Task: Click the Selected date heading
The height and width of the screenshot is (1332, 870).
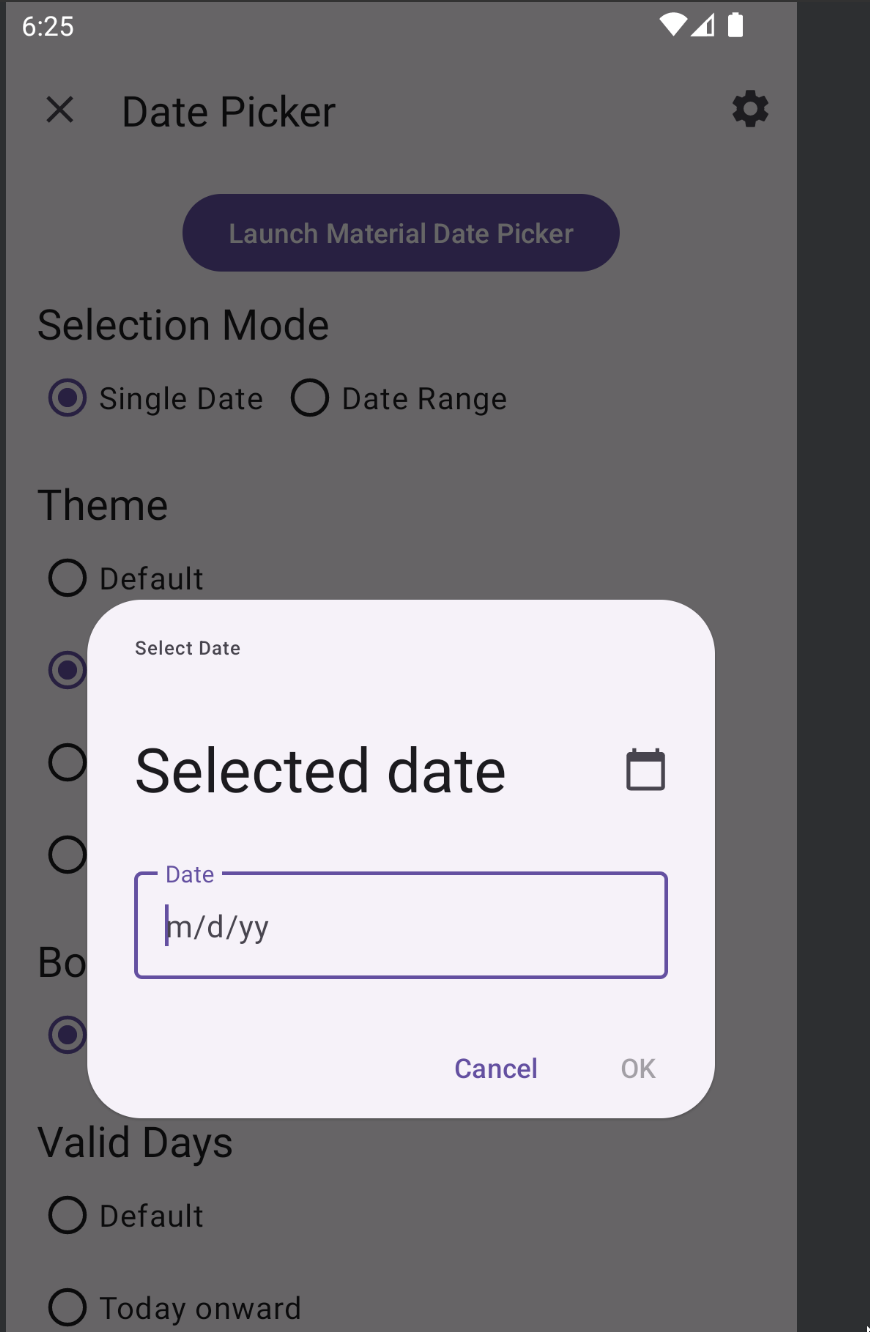Action: (320, 769)
